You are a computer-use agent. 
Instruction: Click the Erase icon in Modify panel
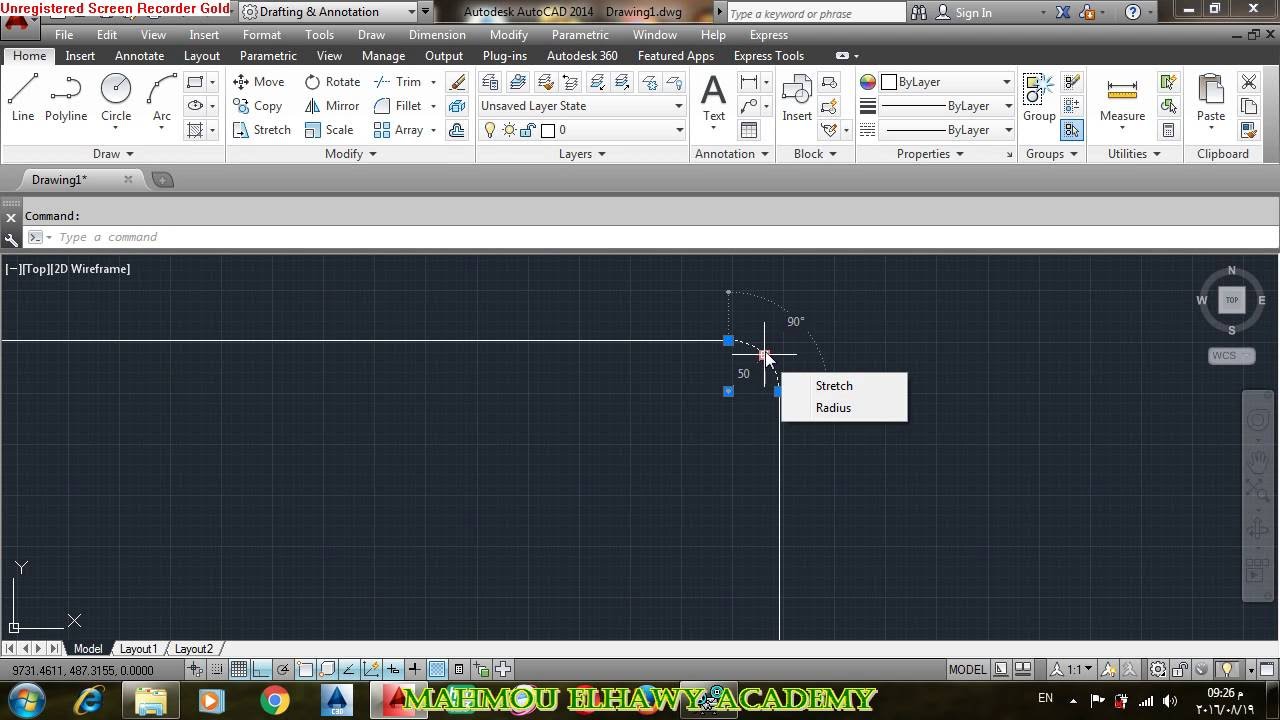tap(457, 82)
